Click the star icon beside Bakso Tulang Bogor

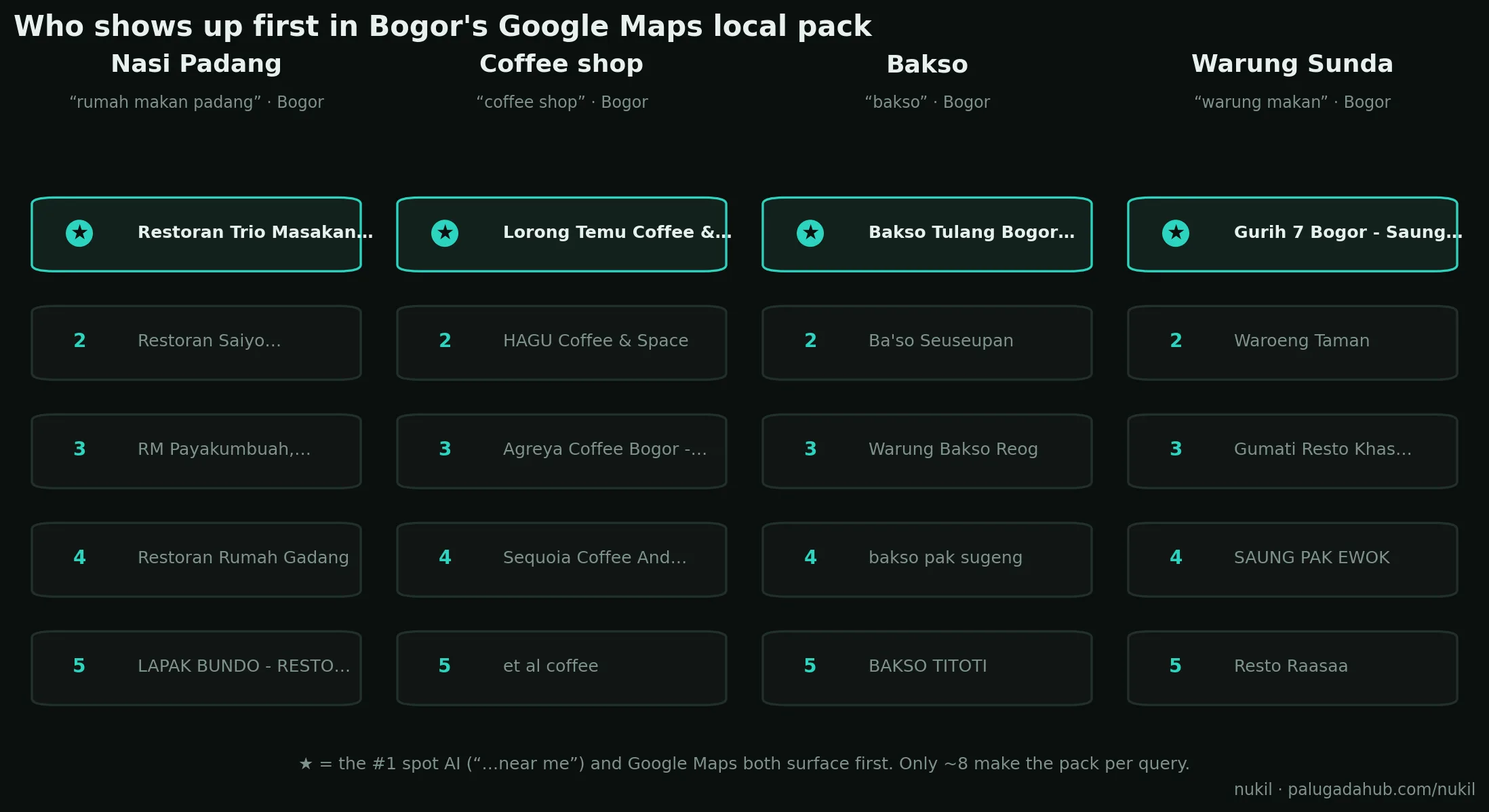click(x=810, y=233)
